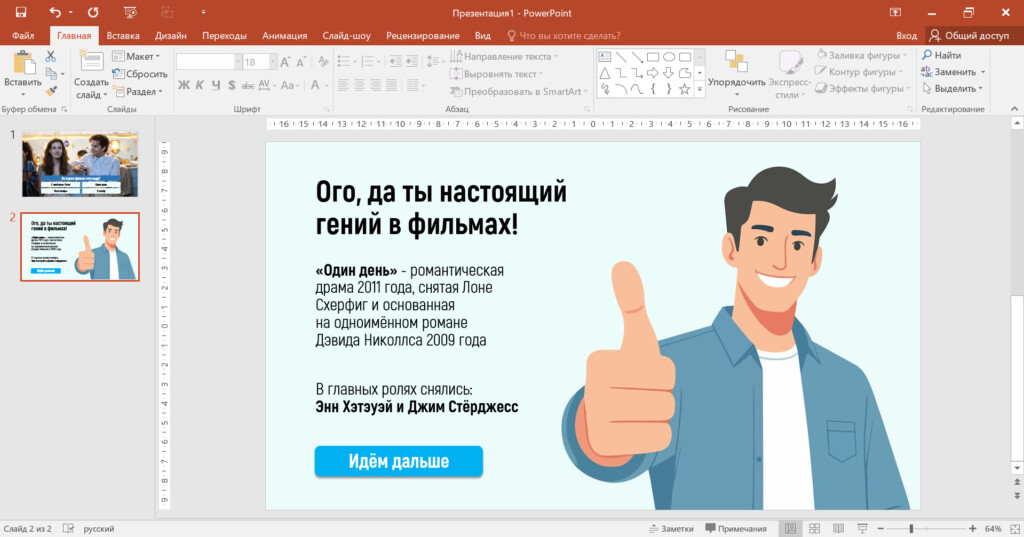
Task: Select the five-point star shape
Action: [684, 90]
